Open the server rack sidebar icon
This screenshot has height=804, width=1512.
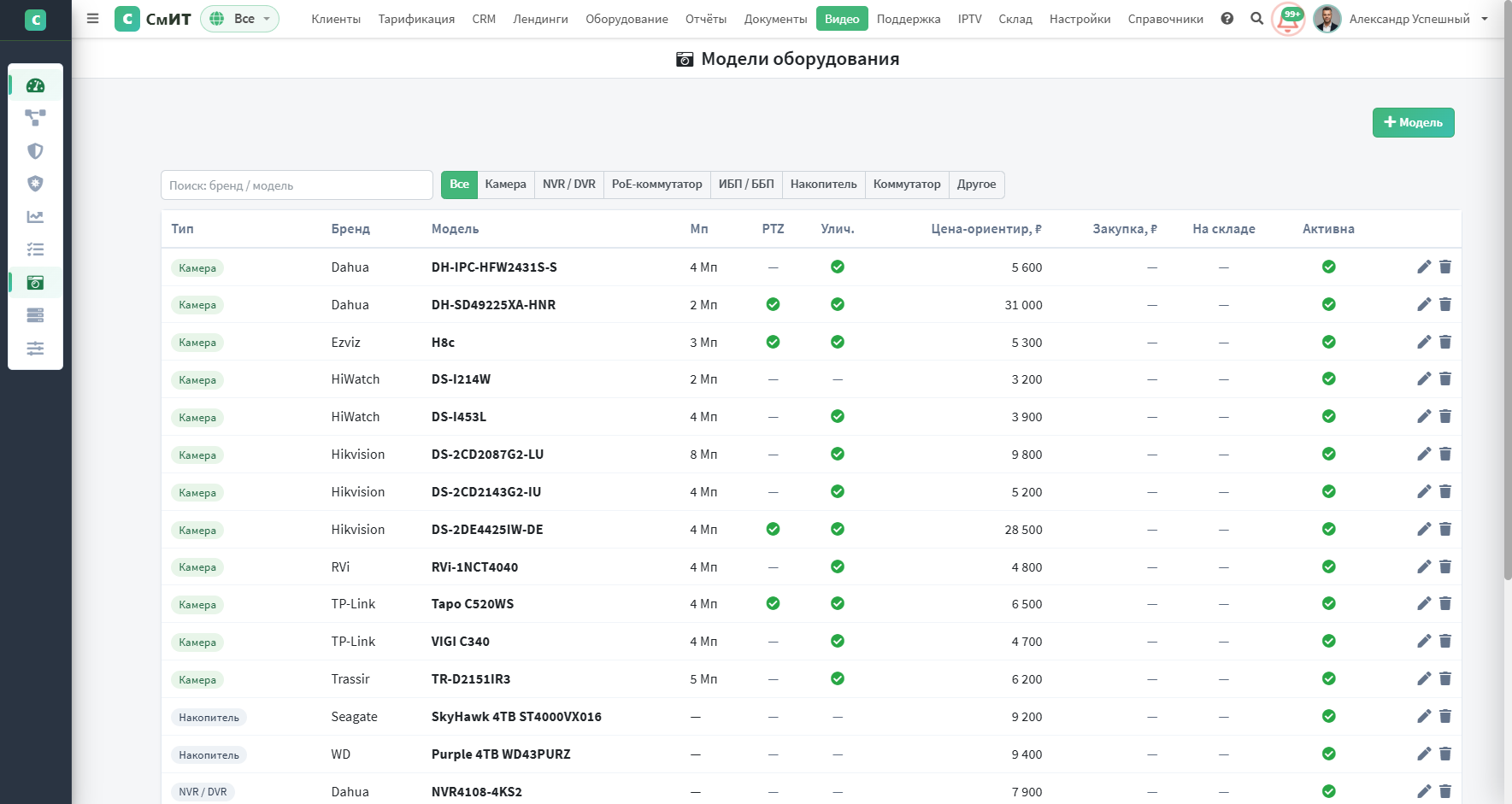[35, 315]
